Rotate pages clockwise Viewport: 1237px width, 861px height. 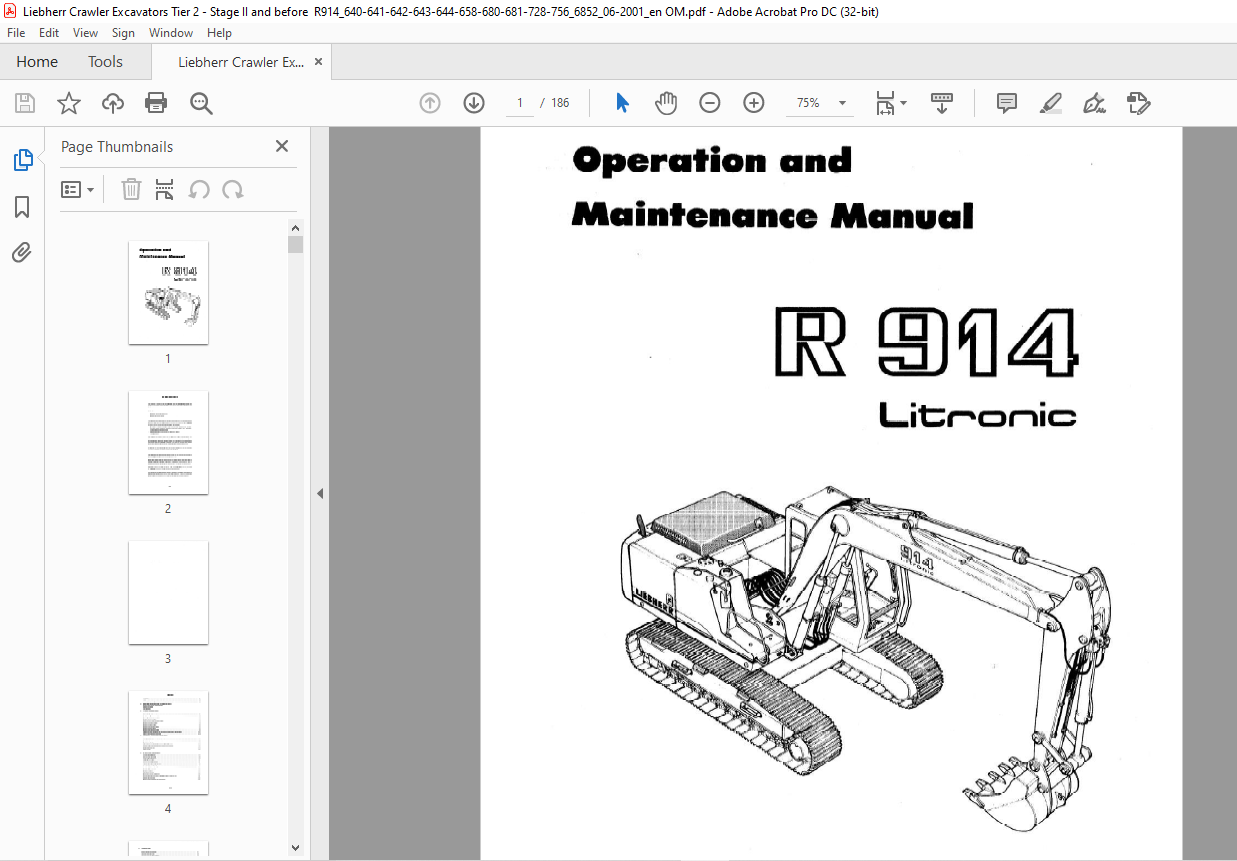pyautogui.click(x=233, y=190)
